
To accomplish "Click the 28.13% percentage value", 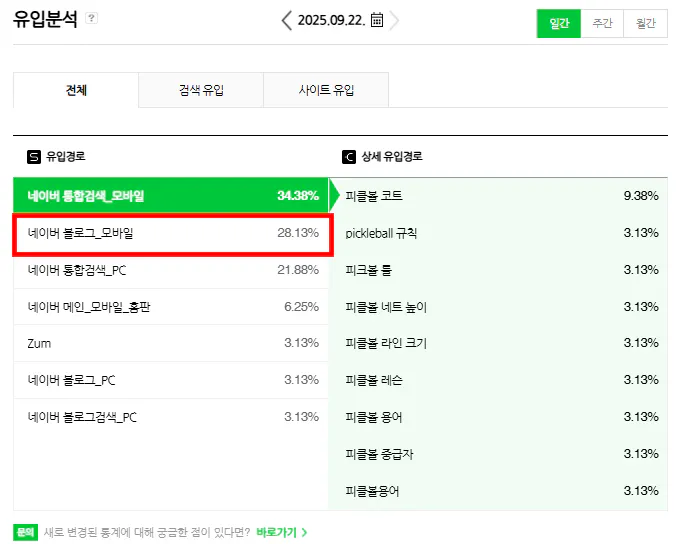I will coord(298,233).
